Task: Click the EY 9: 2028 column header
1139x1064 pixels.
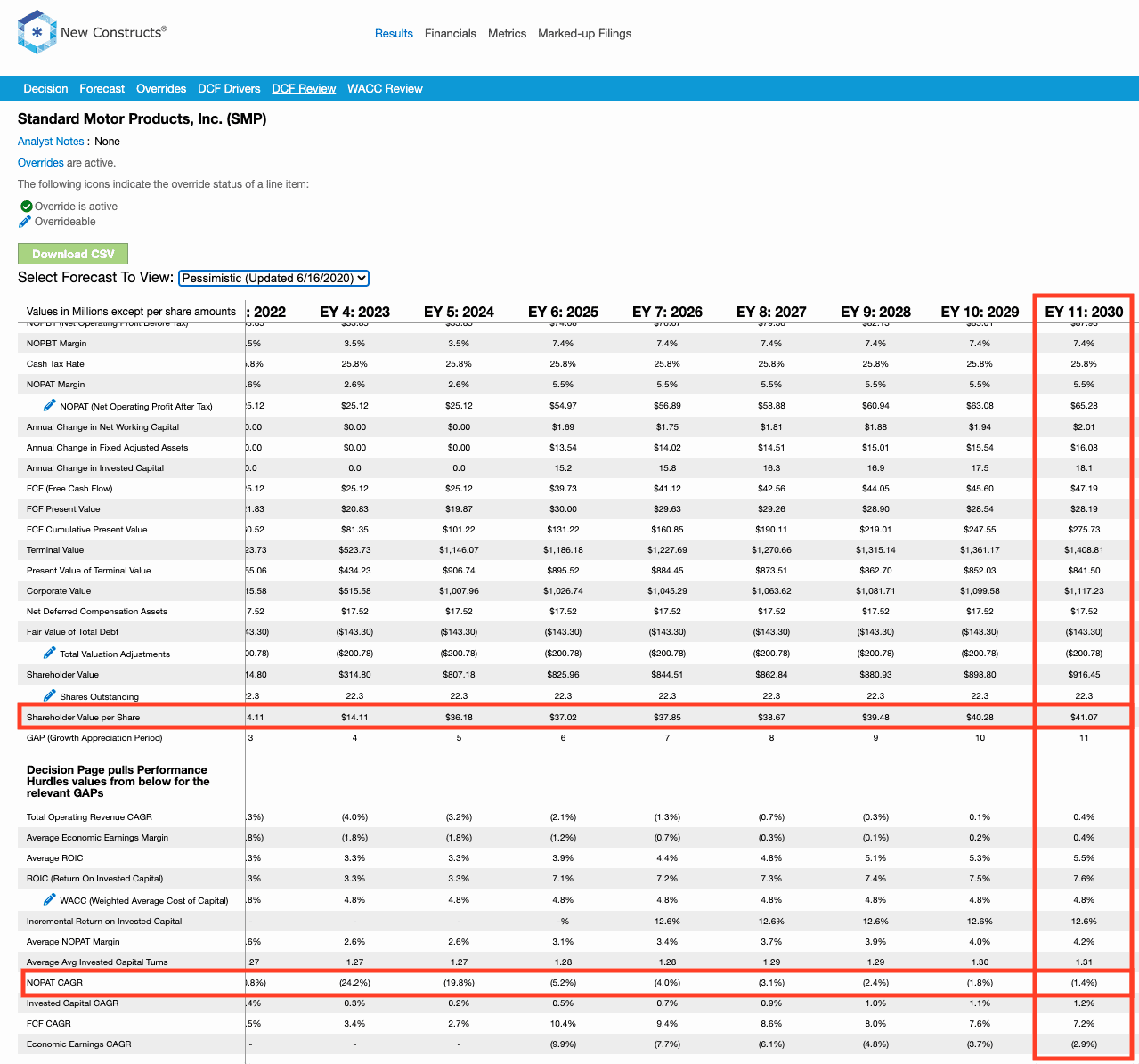Action: [875, 312]
